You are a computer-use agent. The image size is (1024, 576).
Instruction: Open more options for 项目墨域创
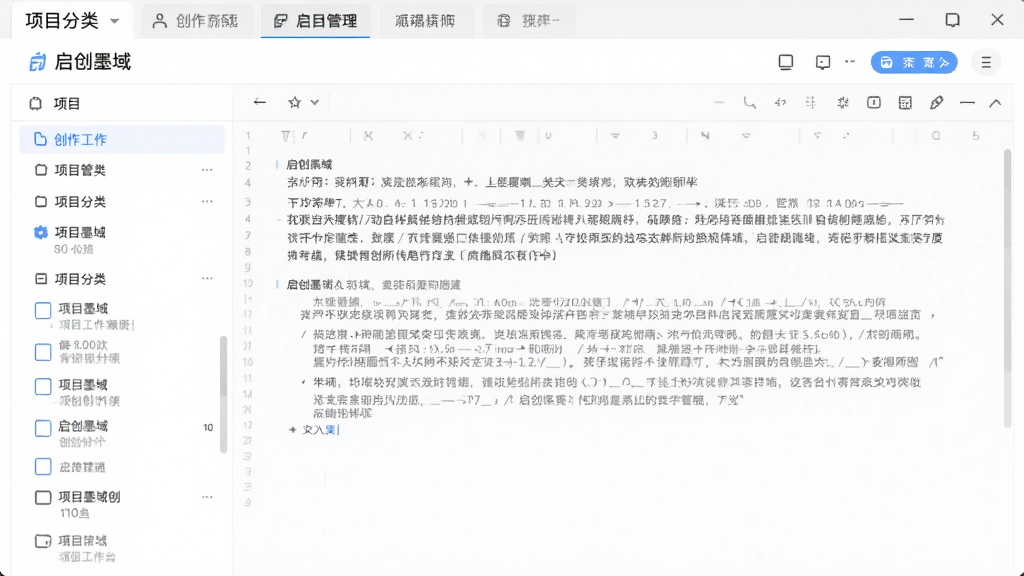[207, 497]
